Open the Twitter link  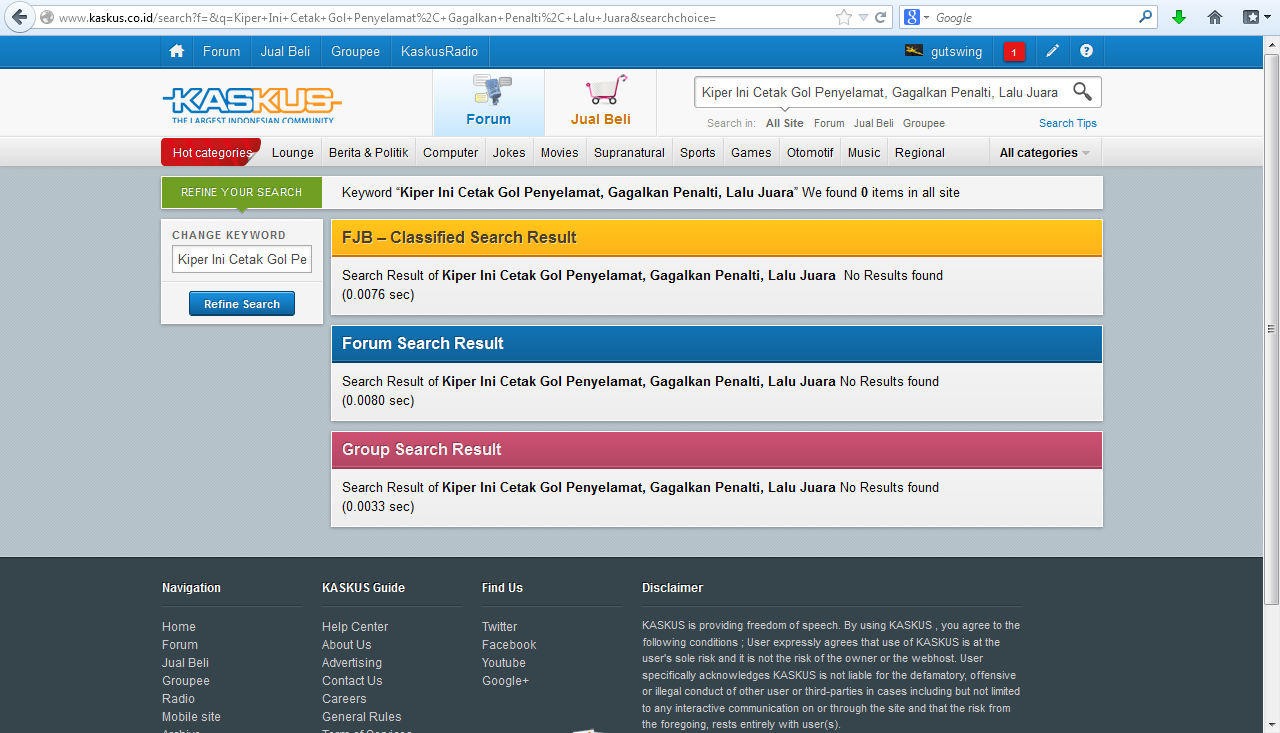[500, 627]
